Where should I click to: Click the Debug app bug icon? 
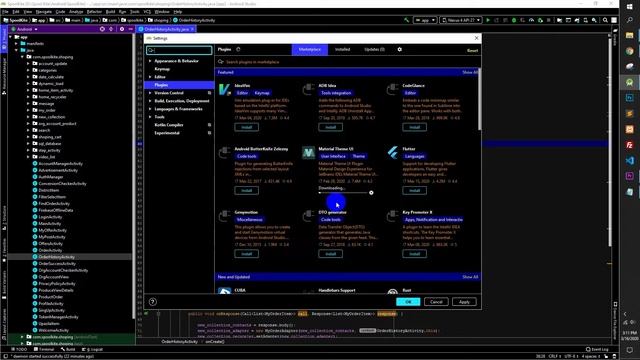[514, 20]
